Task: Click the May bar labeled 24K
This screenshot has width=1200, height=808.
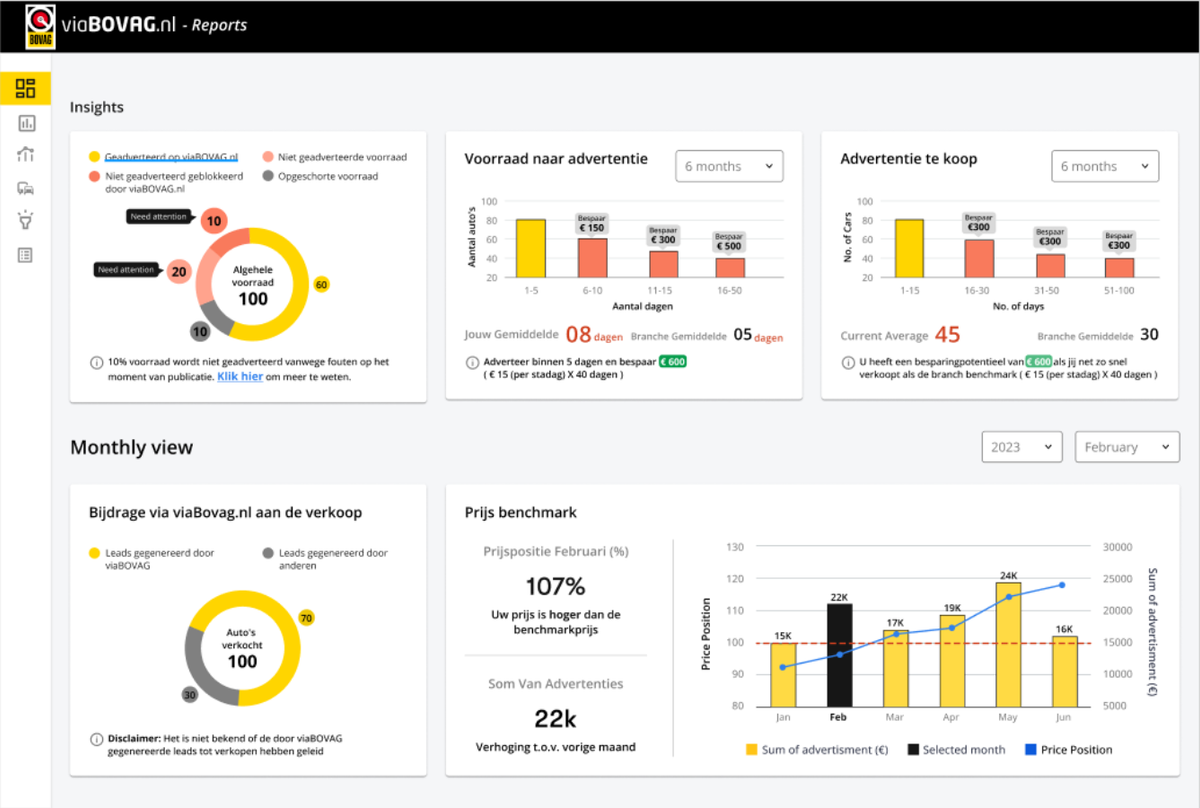Action: pos(1008,644)
